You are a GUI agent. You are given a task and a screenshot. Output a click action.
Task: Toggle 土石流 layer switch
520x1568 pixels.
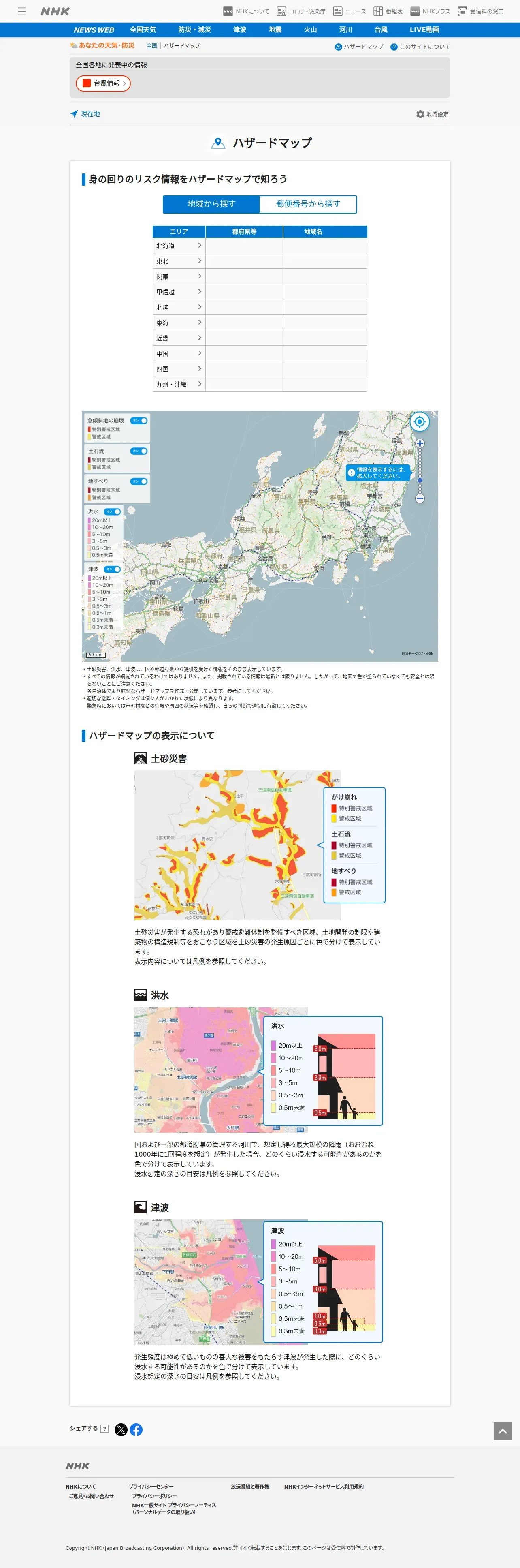pos(139,451)
